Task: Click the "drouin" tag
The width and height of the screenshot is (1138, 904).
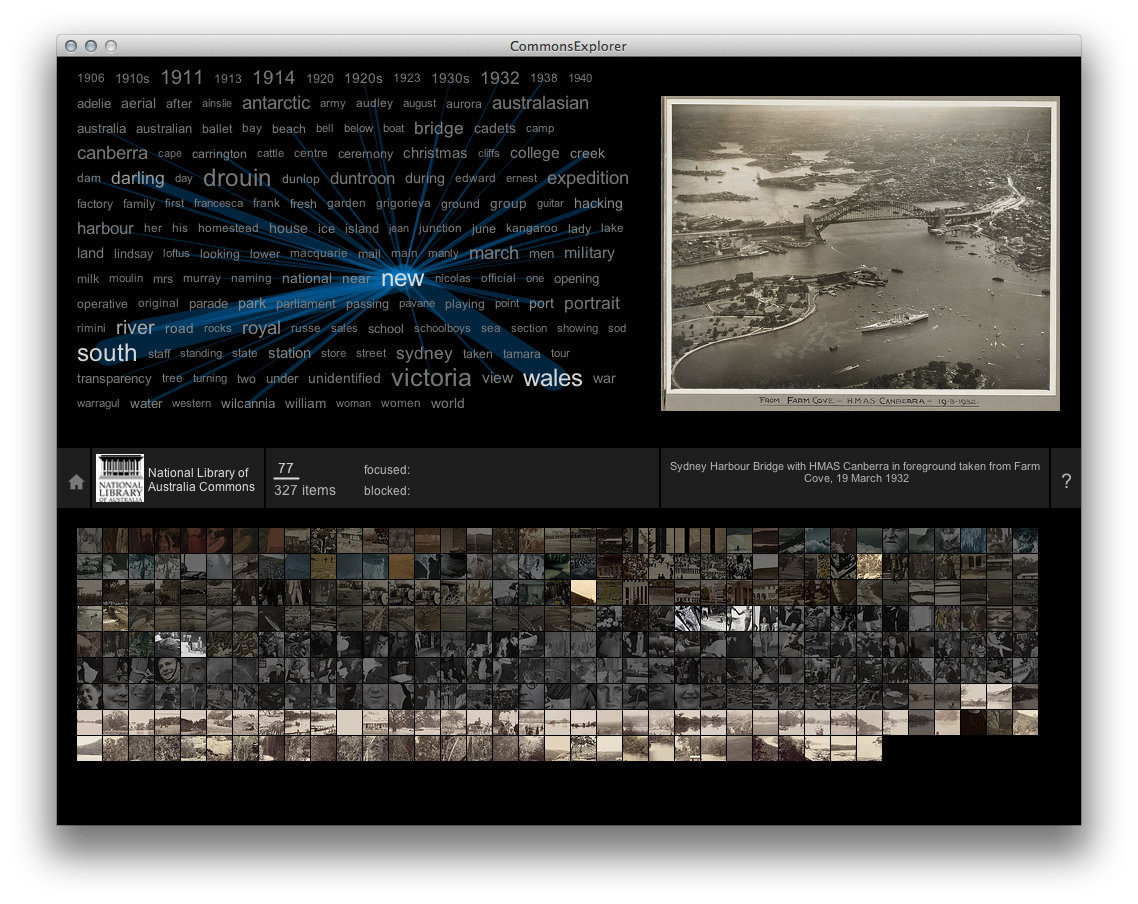Action: (236, 178)
